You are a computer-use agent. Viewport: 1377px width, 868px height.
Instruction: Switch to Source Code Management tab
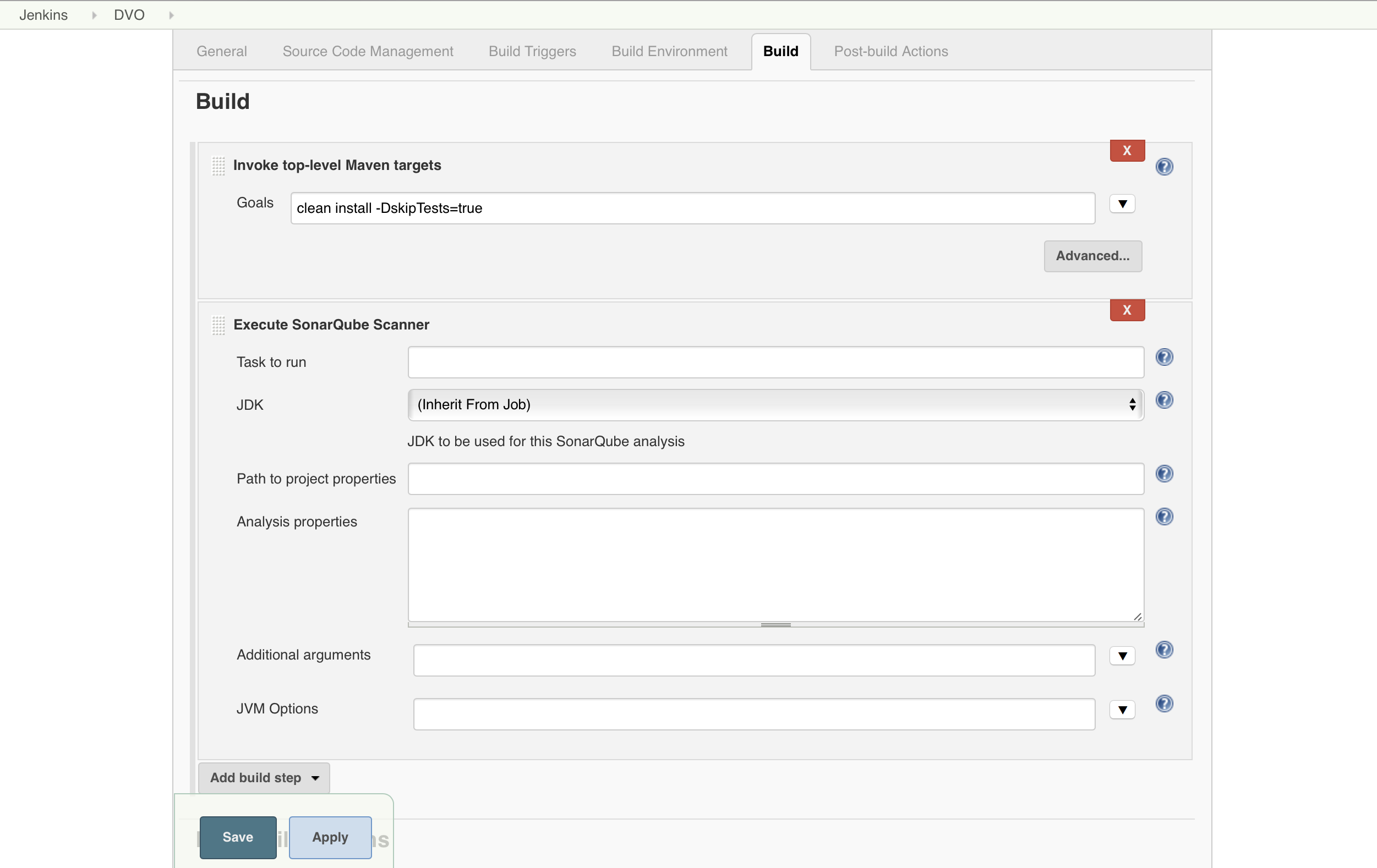pos(368,51)
